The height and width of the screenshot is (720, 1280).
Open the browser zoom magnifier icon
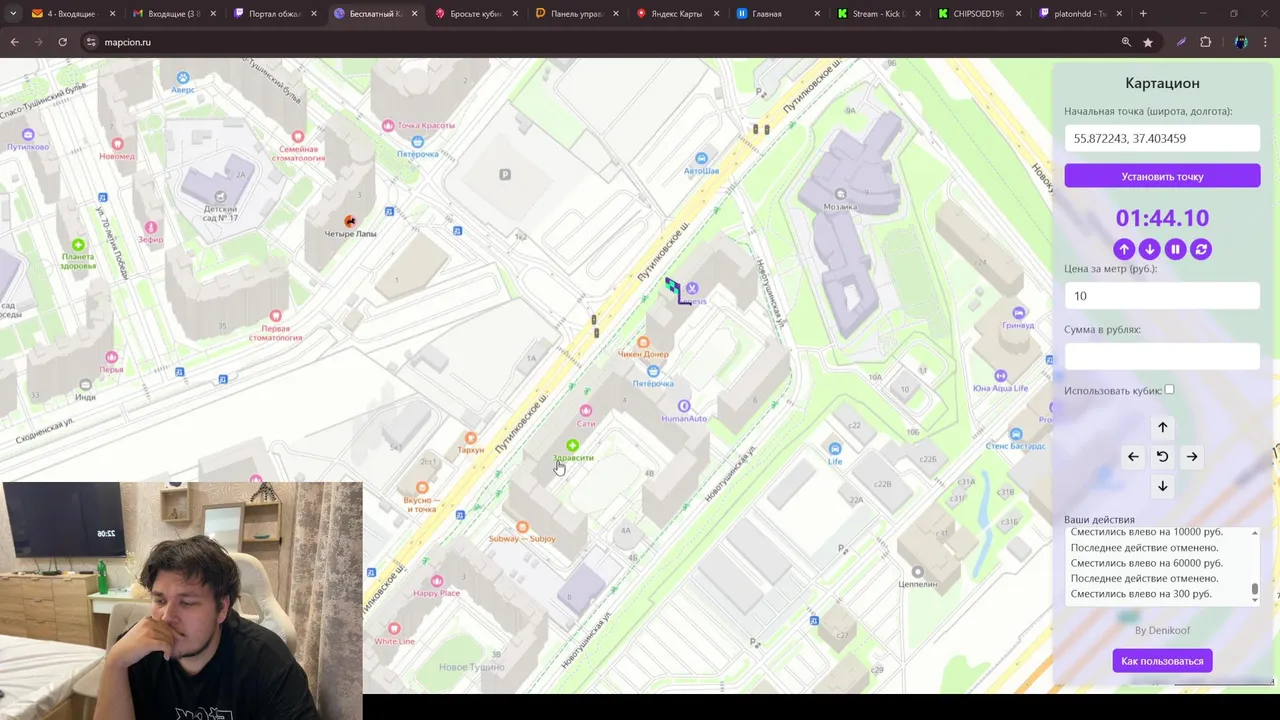point(1126,42)
